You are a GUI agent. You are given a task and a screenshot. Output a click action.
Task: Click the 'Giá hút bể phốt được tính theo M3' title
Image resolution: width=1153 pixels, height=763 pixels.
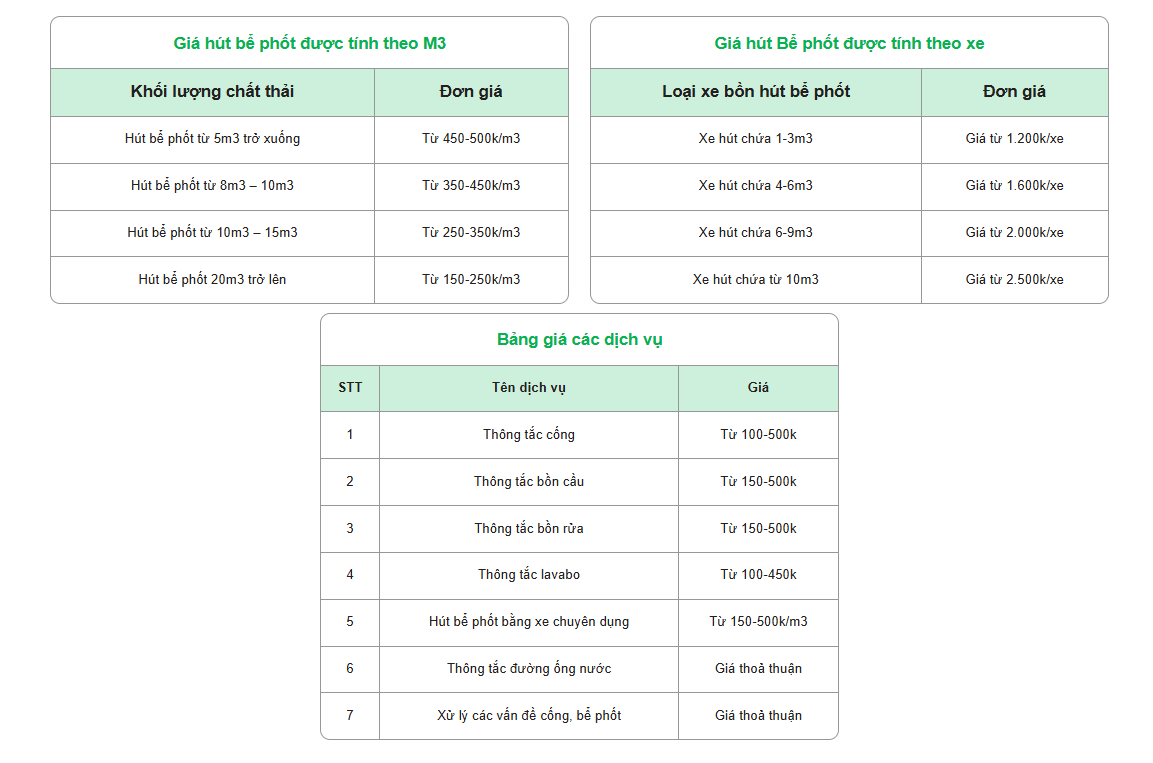(309, 43)
